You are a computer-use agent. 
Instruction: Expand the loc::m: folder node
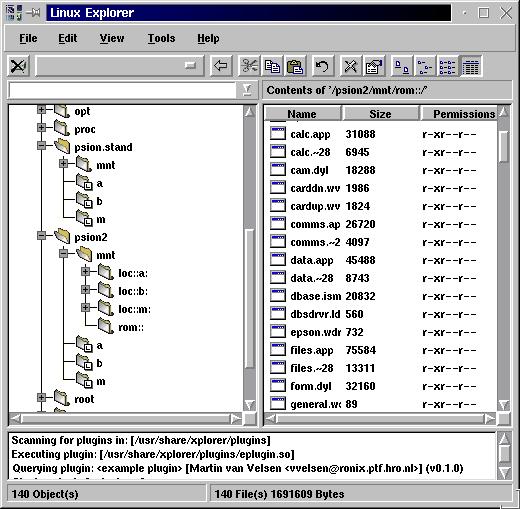click(85, 307)
